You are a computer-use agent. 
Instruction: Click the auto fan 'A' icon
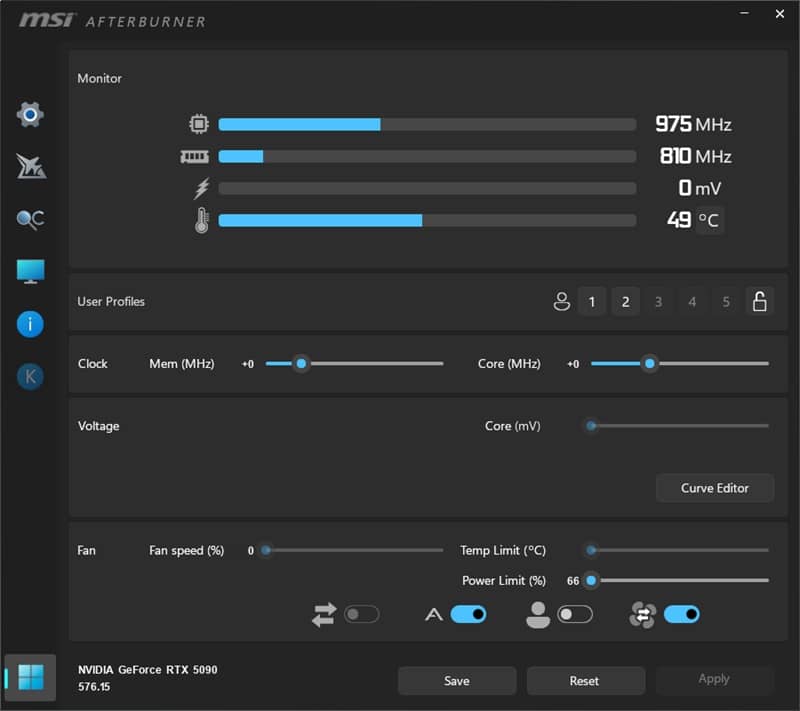click(434, 615)
